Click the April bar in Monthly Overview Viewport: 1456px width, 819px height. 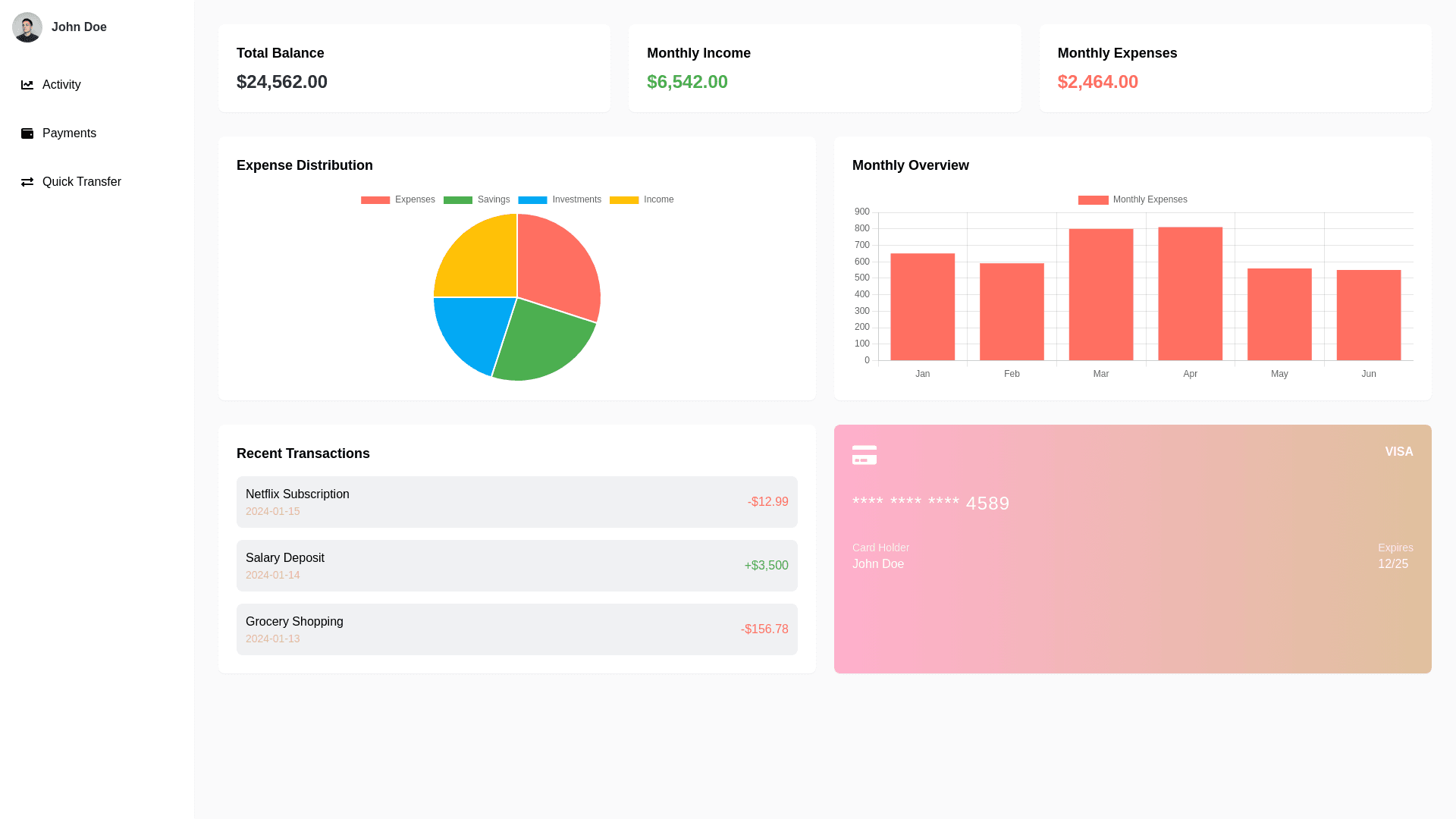coord(1189,294)
